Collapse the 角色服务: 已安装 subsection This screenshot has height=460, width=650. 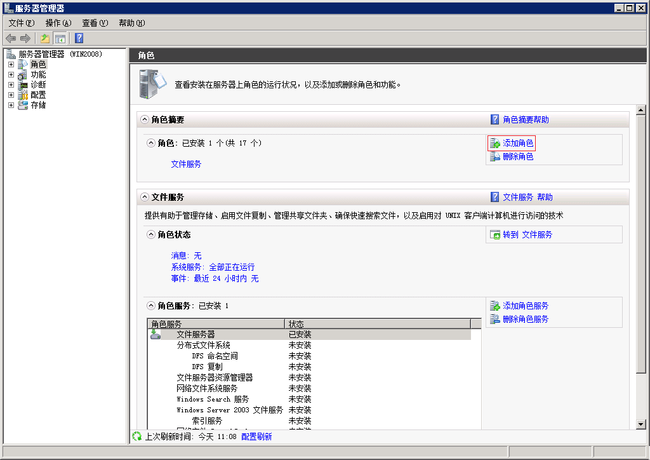tap(151, 306)
